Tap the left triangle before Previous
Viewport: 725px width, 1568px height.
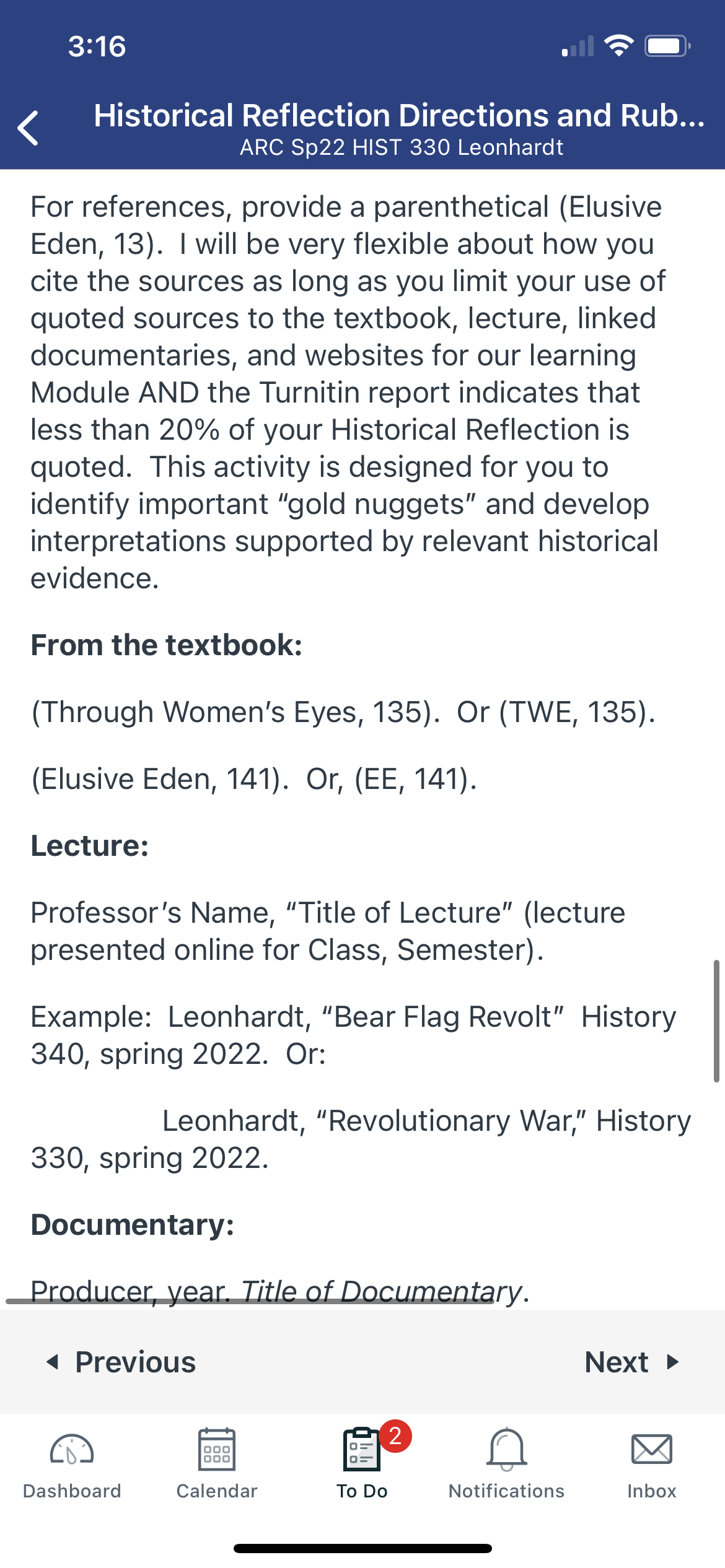pyautogui.click(x=53, y=1362)
